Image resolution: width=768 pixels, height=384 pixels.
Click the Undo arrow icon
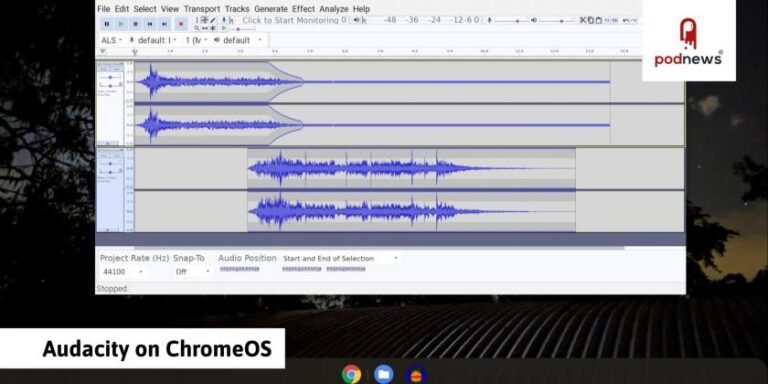[626, 21]
